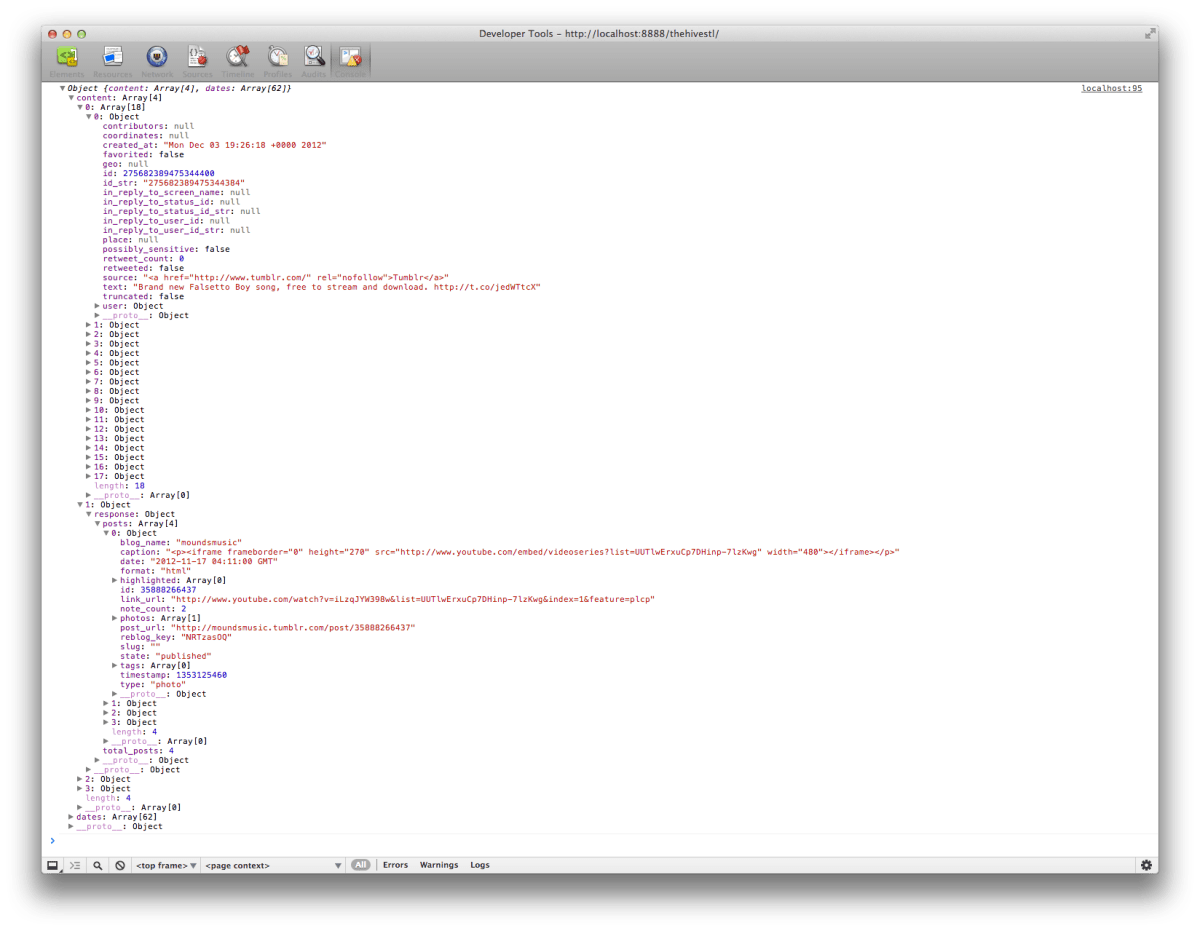The height and width of the screenshot is (931, 1200).
Task: Expand the tags: Array[0] node
Action: coord(116,666)
